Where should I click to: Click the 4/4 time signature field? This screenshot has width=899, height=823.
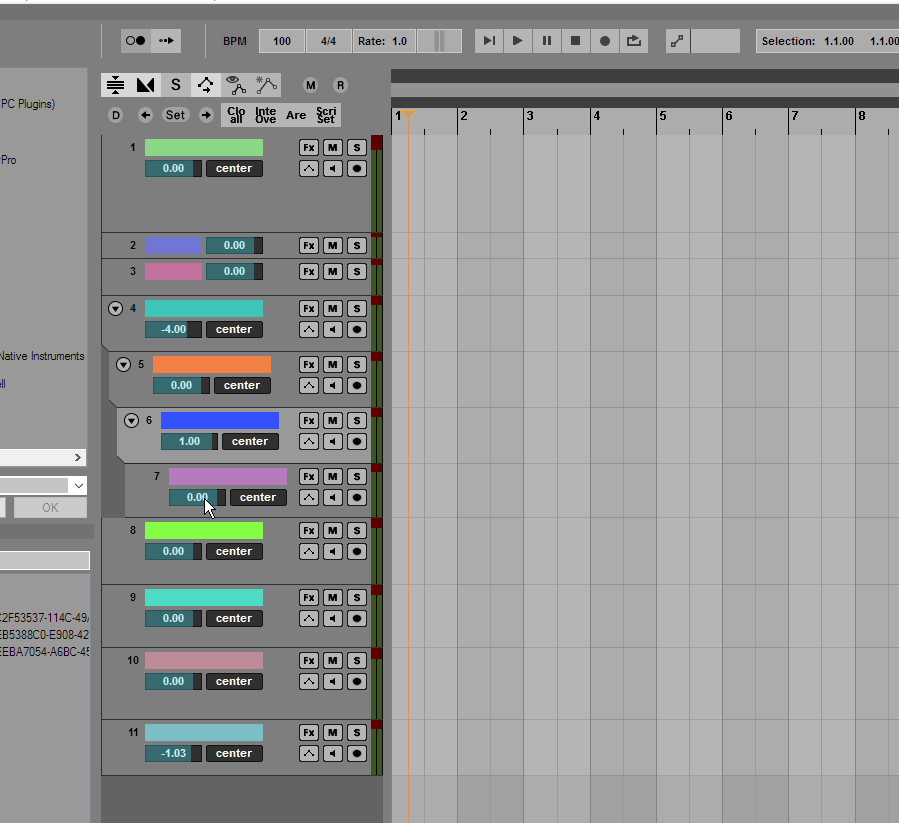[x=329, y=41]
